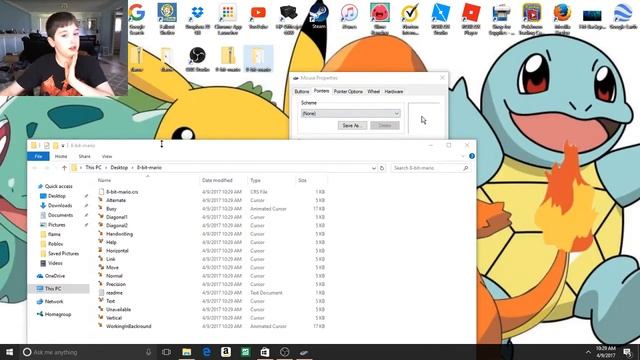Expand the Explorer ribbon chevron
Image resolution: width=640 pixels, height=360 pixels.
click(463, 156)
